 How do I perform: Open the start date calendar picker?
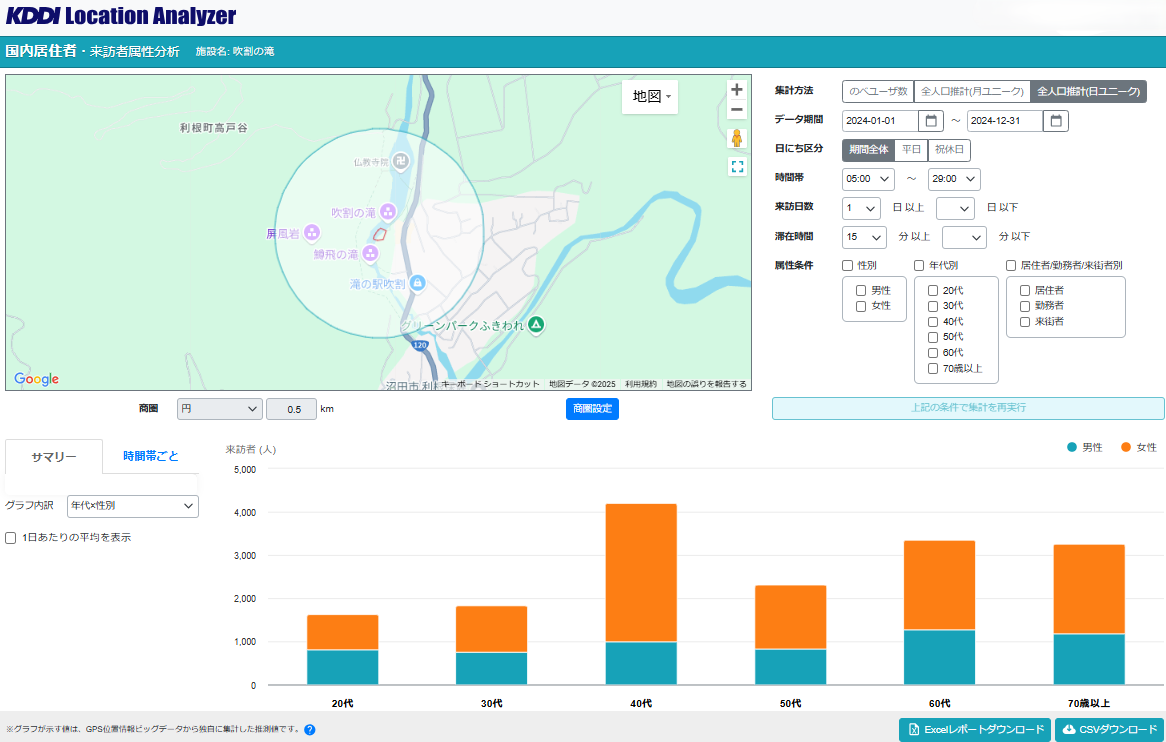[x=931, y=121]
